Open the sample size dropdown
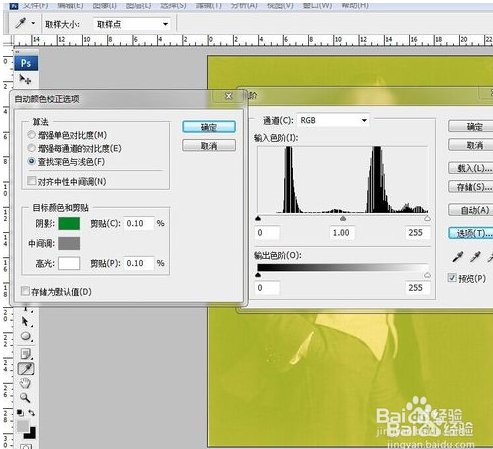The image size is (493, 449). point(132,24)
